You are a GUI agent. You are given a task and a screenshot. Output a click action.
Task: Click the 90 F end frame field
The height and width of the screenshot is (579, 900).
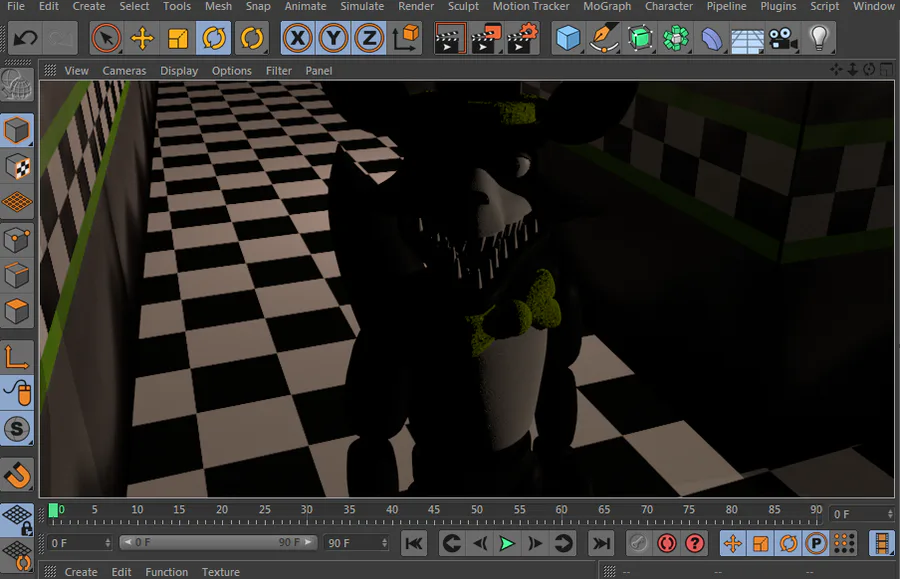click(x=356, y=543)
